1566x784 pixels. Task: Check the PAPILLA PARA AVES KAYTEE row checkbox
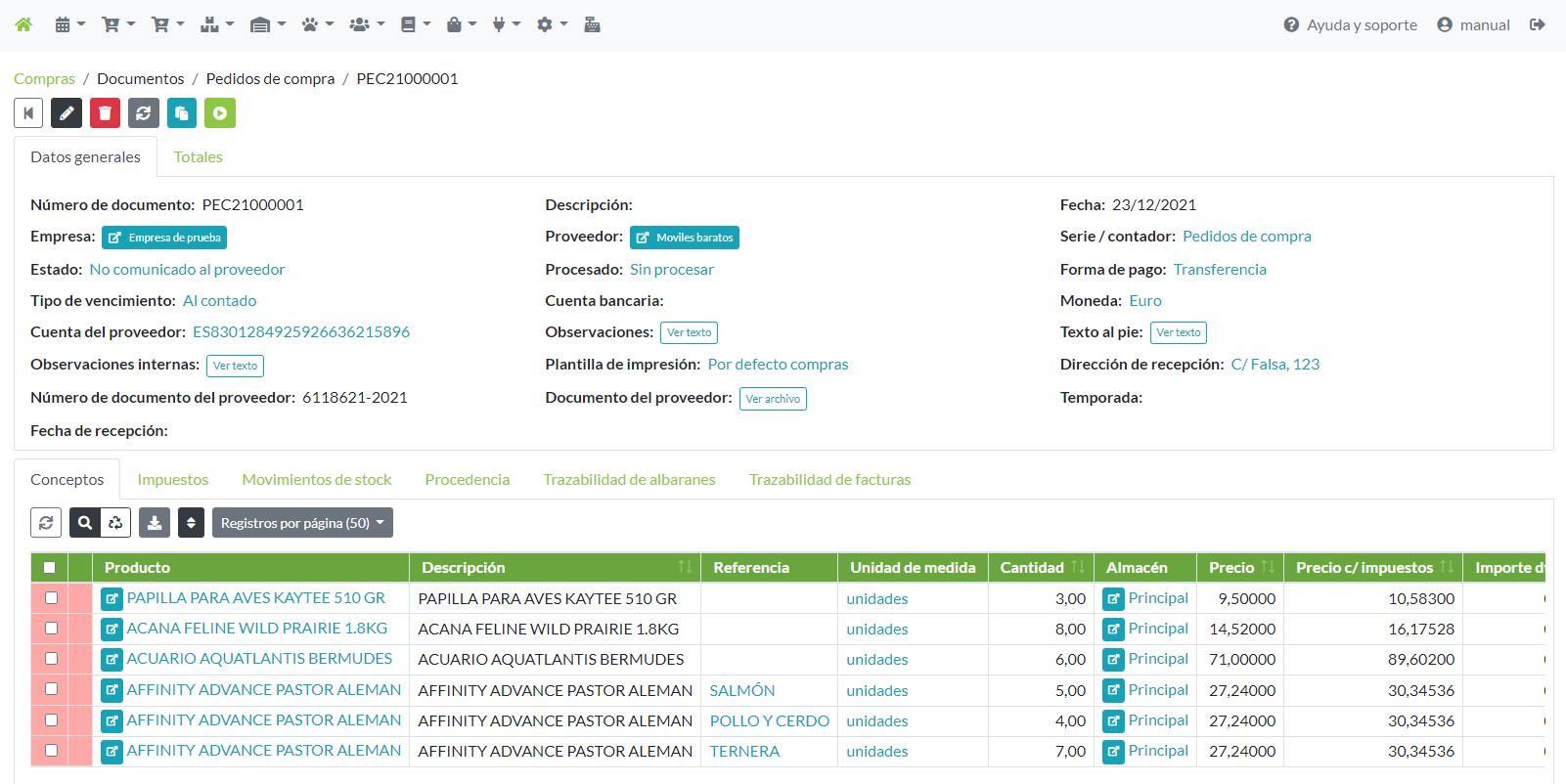tap(51, 598)
